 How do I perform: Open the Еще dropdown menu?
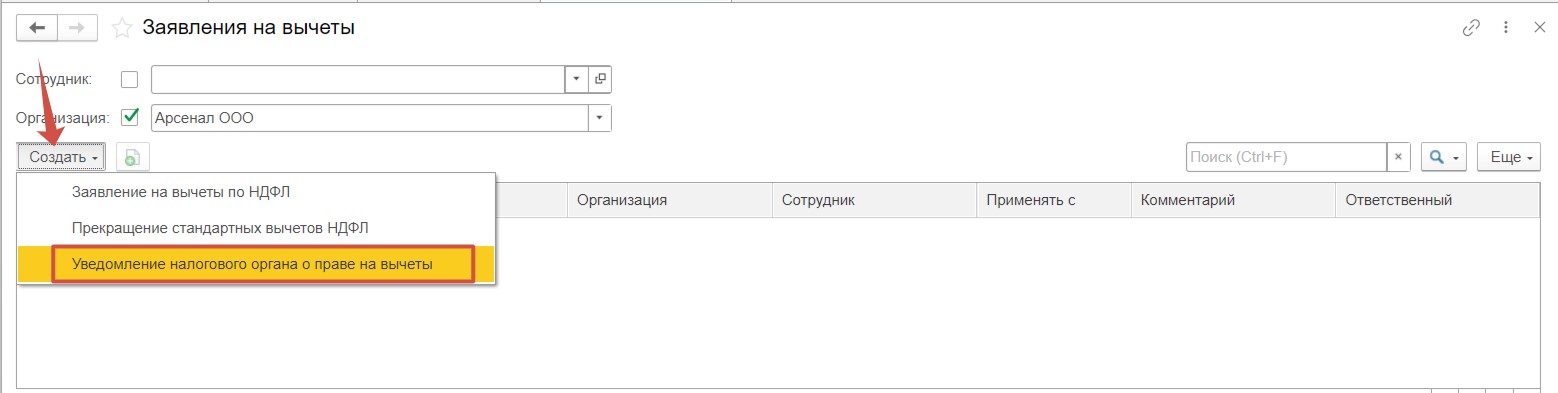(x=1508, y=157)
